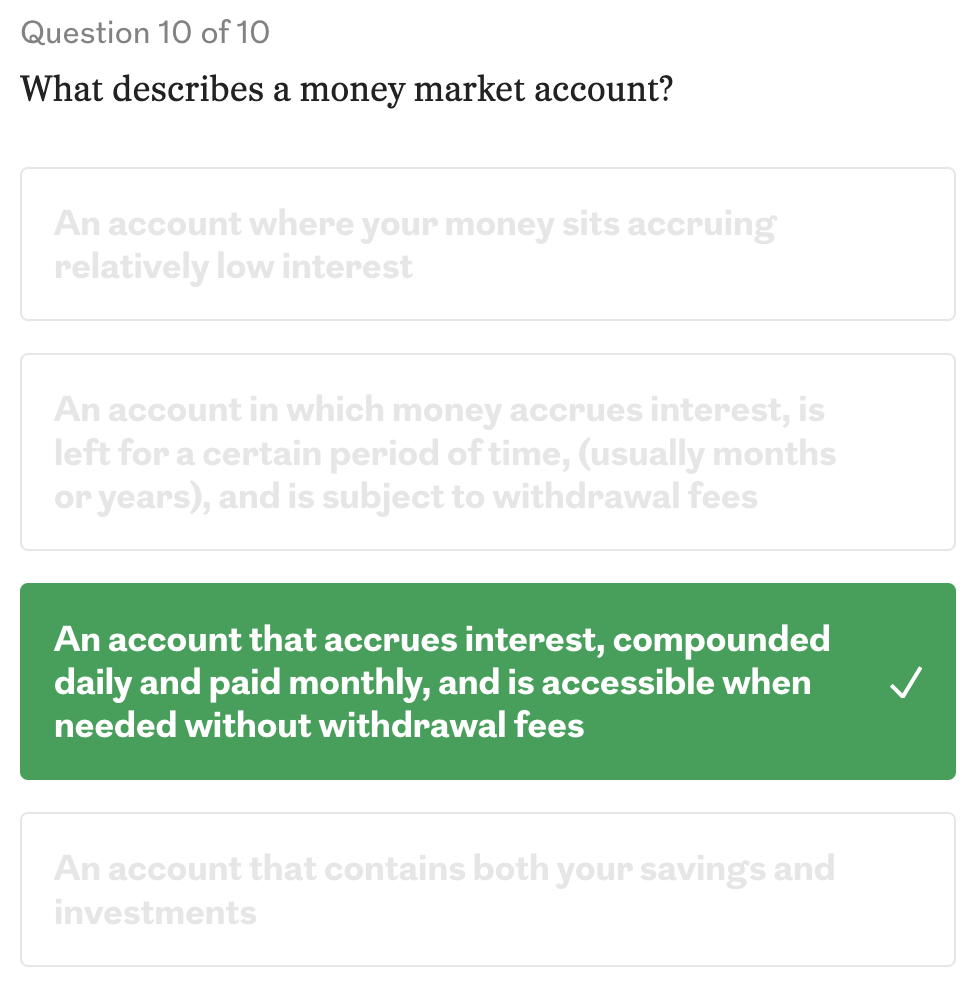Click the money market account question text

coord(346,90)
